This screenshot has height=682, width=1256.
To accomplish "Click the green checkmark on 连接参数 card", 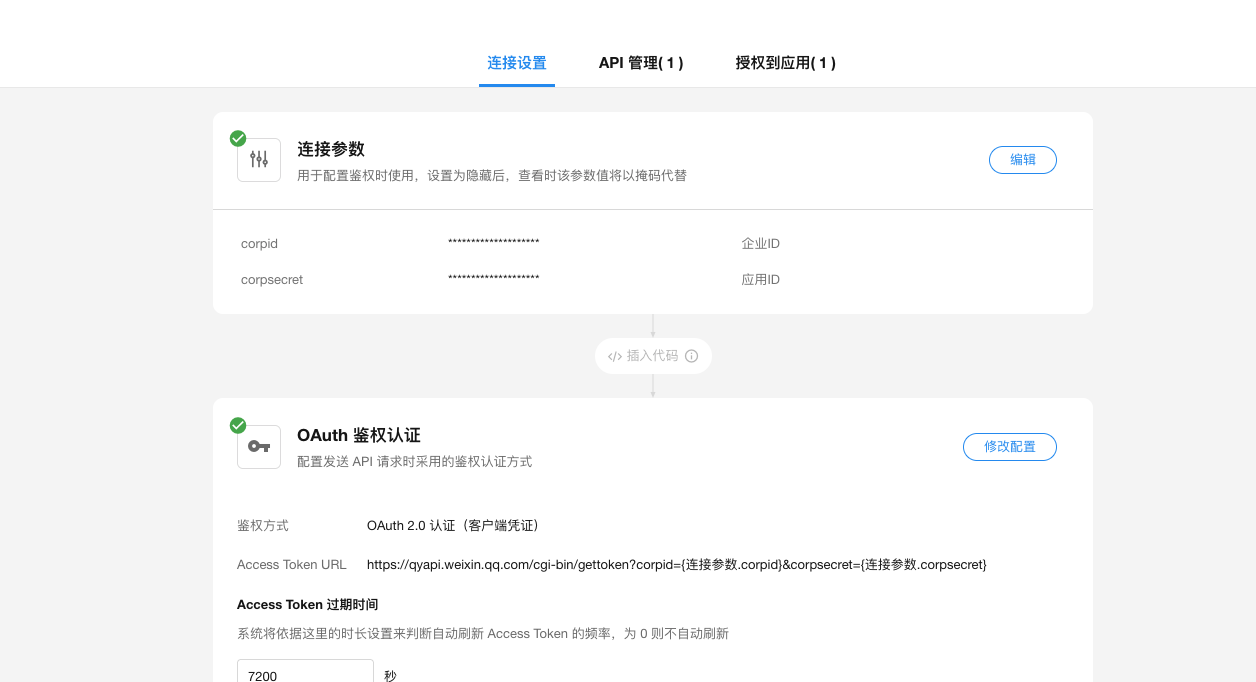I will pyautogui.click(x=238, y=138).
